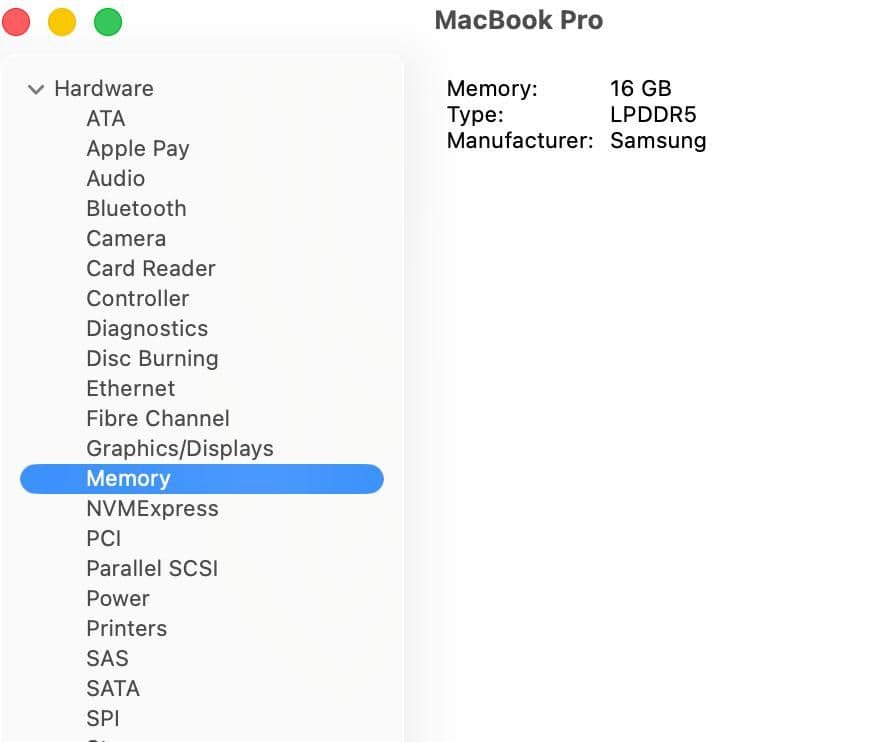Screen dimensions: 880x742
Task: View Audio device information
Action: click(x=116, y=178)
